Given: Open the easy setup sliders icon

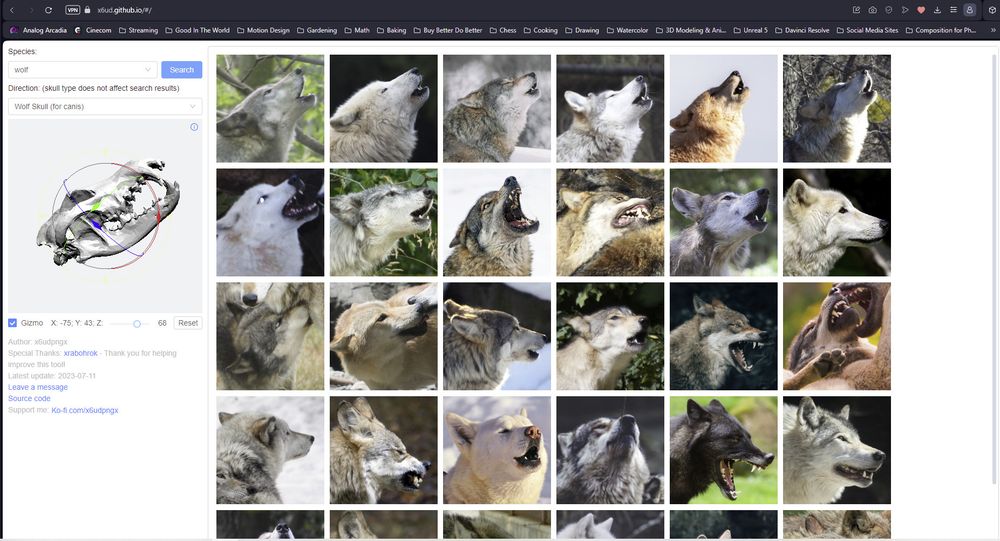Looking at the screenshot, I should (953, 10).
